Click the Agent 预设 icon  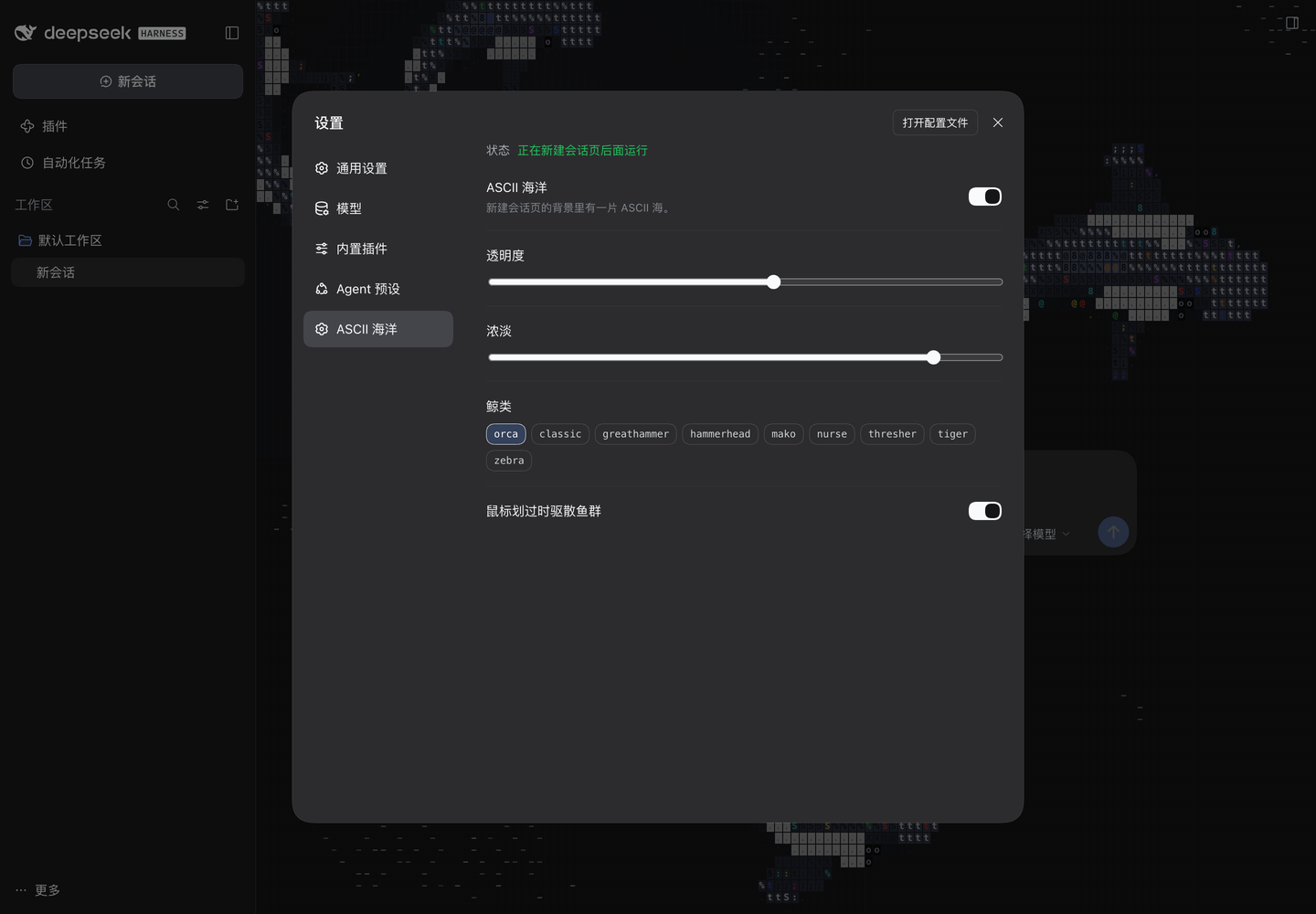(322, 289)
